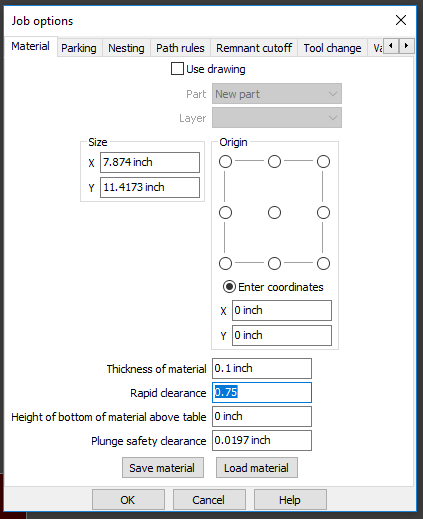
Task: Go to the Tool change tab
Action: [x=332, y=48]
